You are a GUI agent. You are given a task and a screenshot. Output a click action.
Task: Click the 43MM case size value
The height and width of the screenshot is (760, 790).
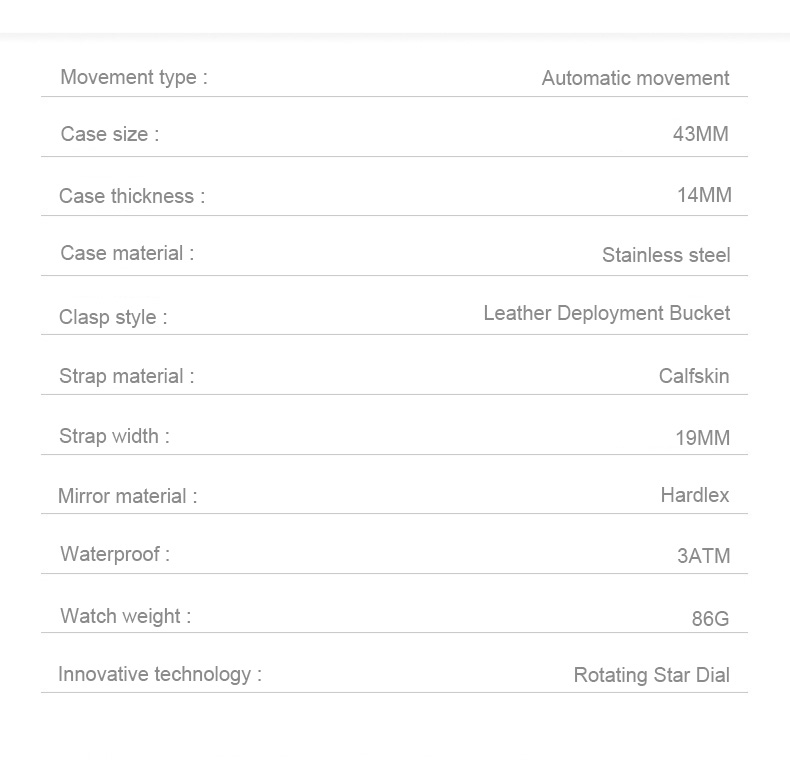pyautogui.click(x=700, y=134)
